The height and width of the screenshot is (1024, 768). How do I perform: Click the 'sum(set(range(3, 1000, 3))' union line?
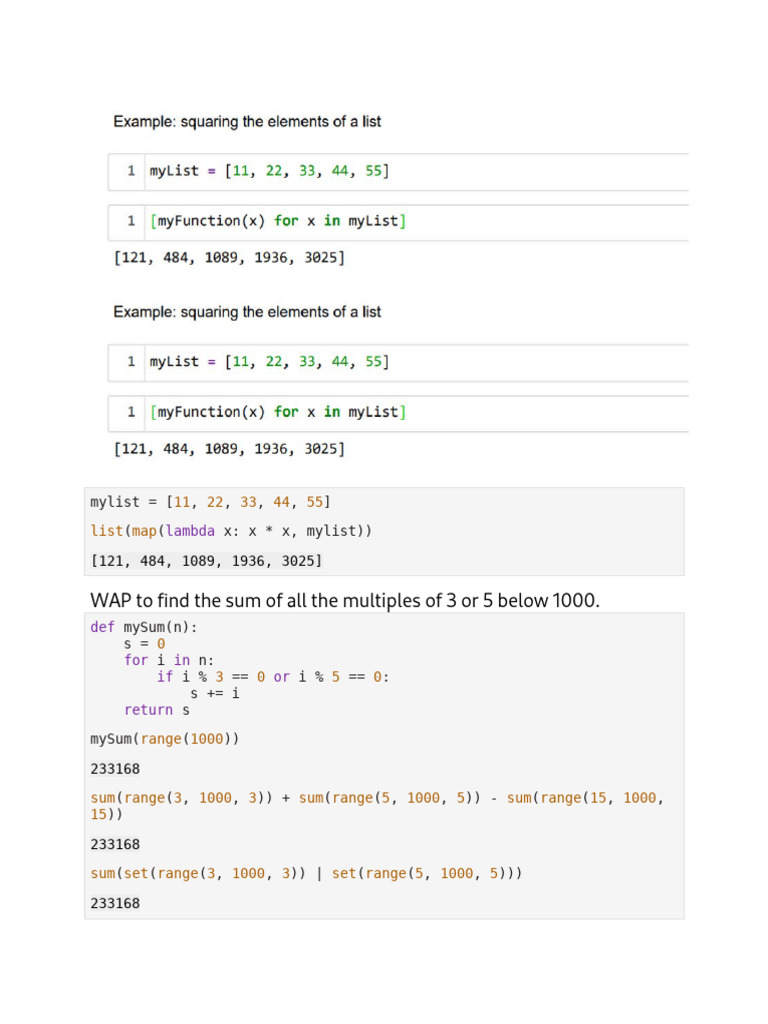pyautogui.click(x=306, y=873)
